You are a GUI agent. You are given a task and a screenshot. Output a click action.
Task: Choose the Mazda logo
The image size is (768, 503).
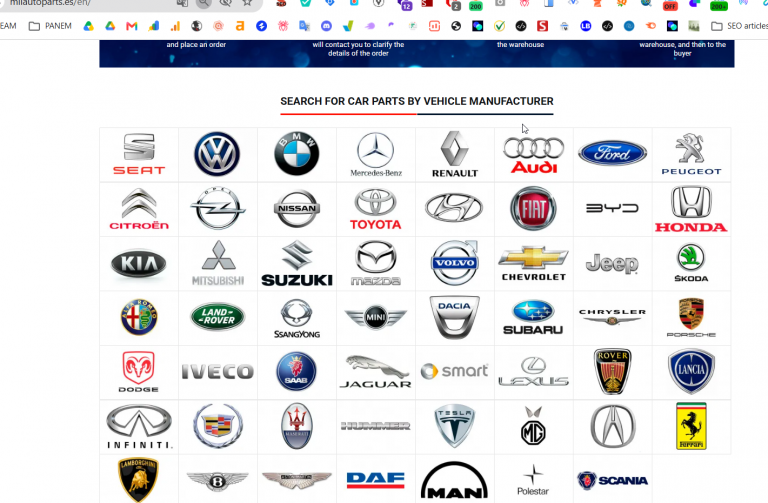tap(376, 263)
